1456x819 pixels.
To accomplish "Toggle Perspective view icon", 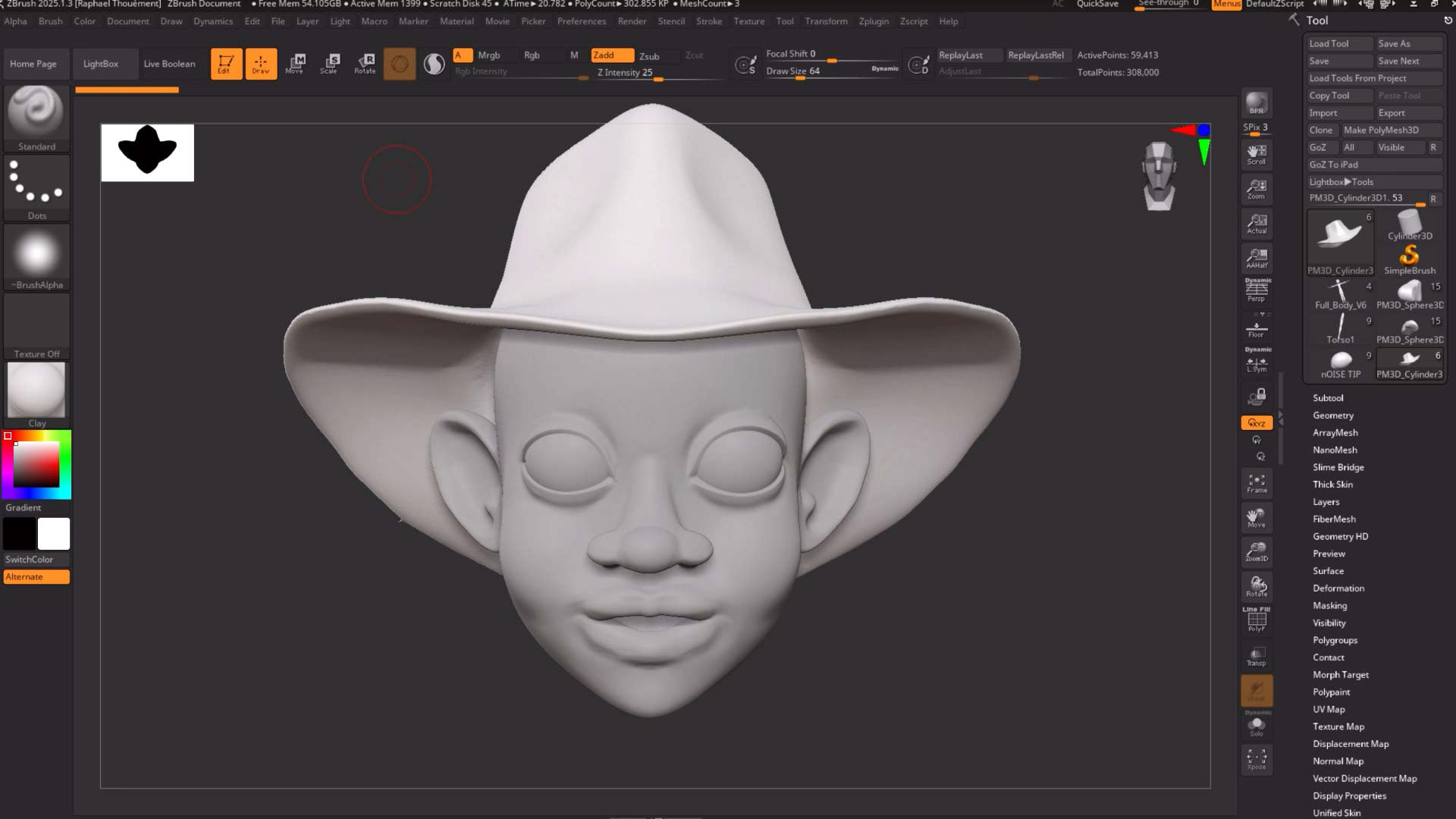I will 1257,290.
